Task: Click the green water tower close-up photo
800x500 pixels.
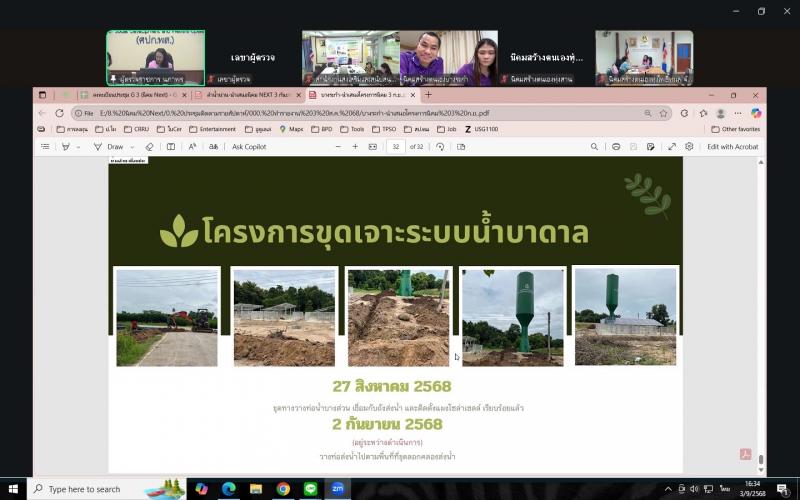Action: (x=513, y=317)
